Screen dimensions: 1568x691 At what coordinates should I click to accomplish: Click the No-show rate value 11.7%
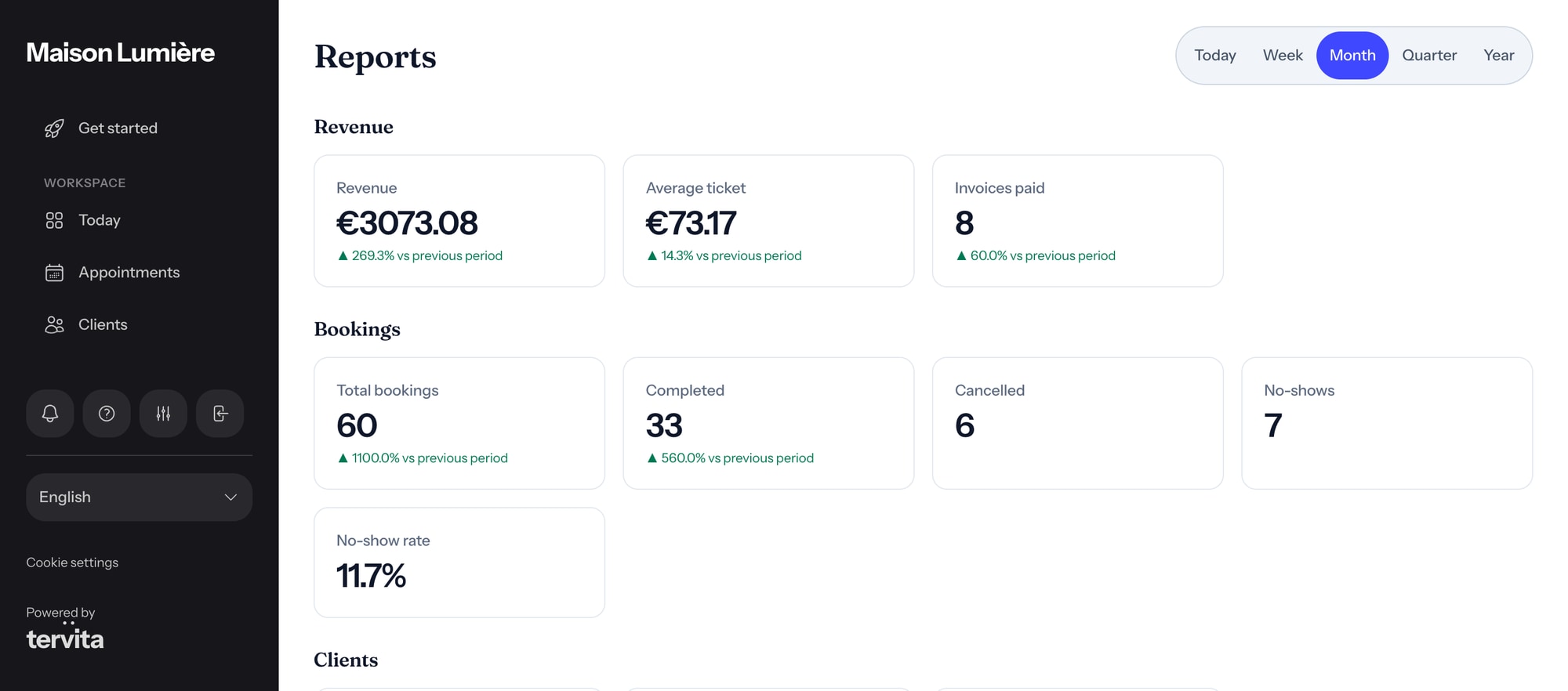371,576
